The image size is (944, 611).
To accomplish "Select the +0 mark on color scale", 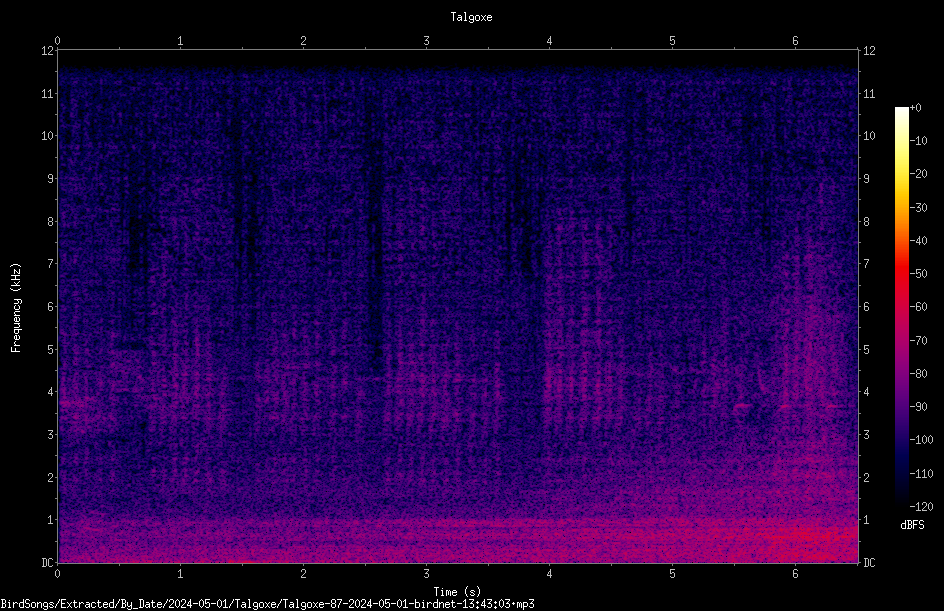I will [x=915, y=108].
